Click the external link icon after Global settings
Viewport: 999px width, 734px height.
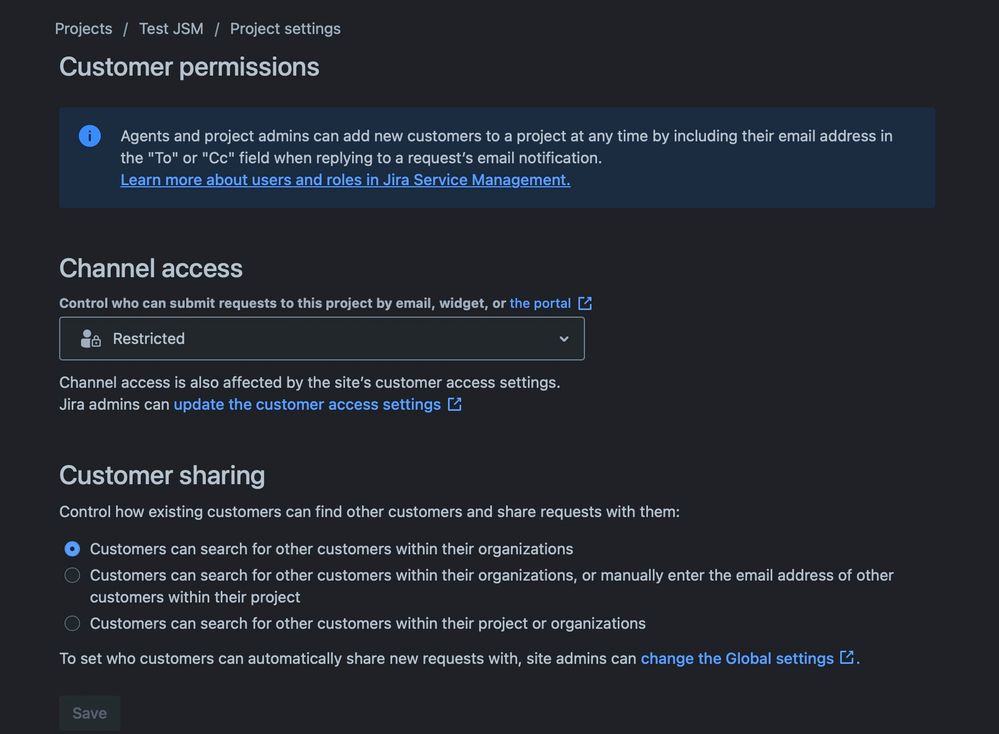pos(846,658)
